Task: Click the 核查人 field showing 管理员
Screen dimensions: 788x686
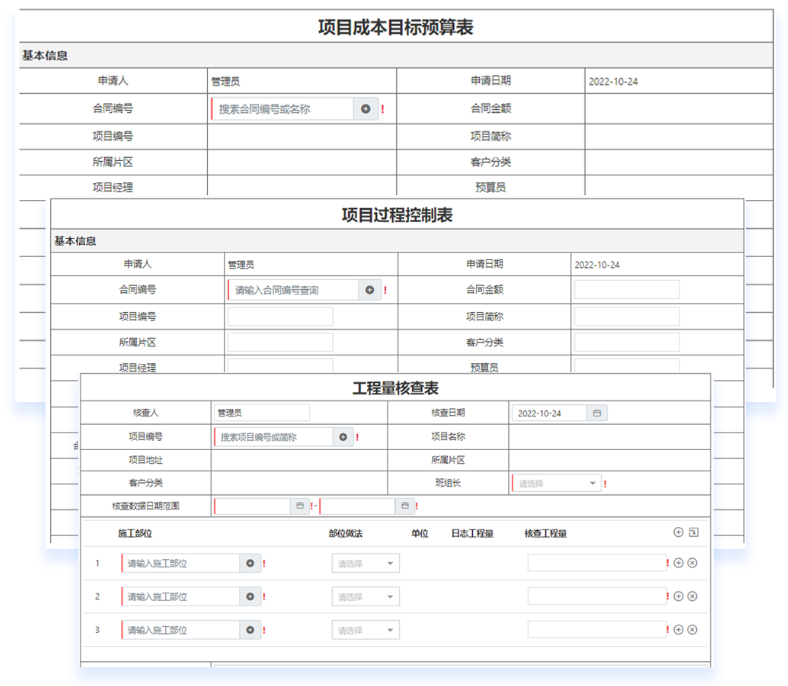Action: (x=261, y=413)
